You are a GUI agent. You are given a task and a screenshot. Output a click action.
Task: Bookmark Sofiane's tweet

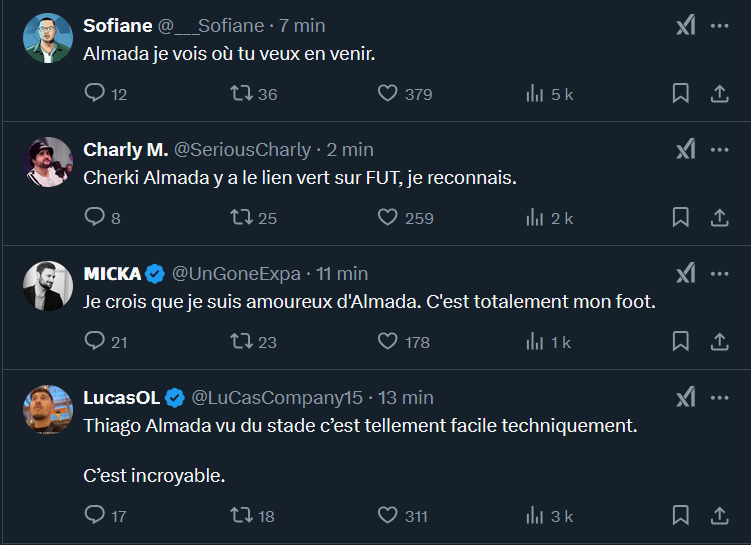click(680, 93)
